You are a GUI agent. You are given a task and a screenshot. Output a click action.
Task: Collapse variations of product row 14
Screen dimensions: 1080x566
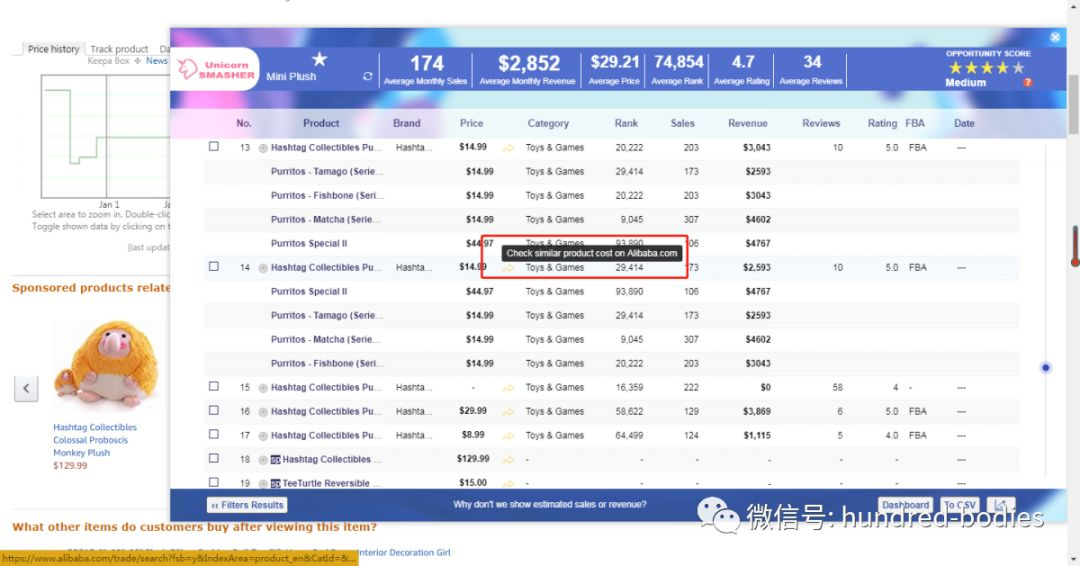(262, 268)
